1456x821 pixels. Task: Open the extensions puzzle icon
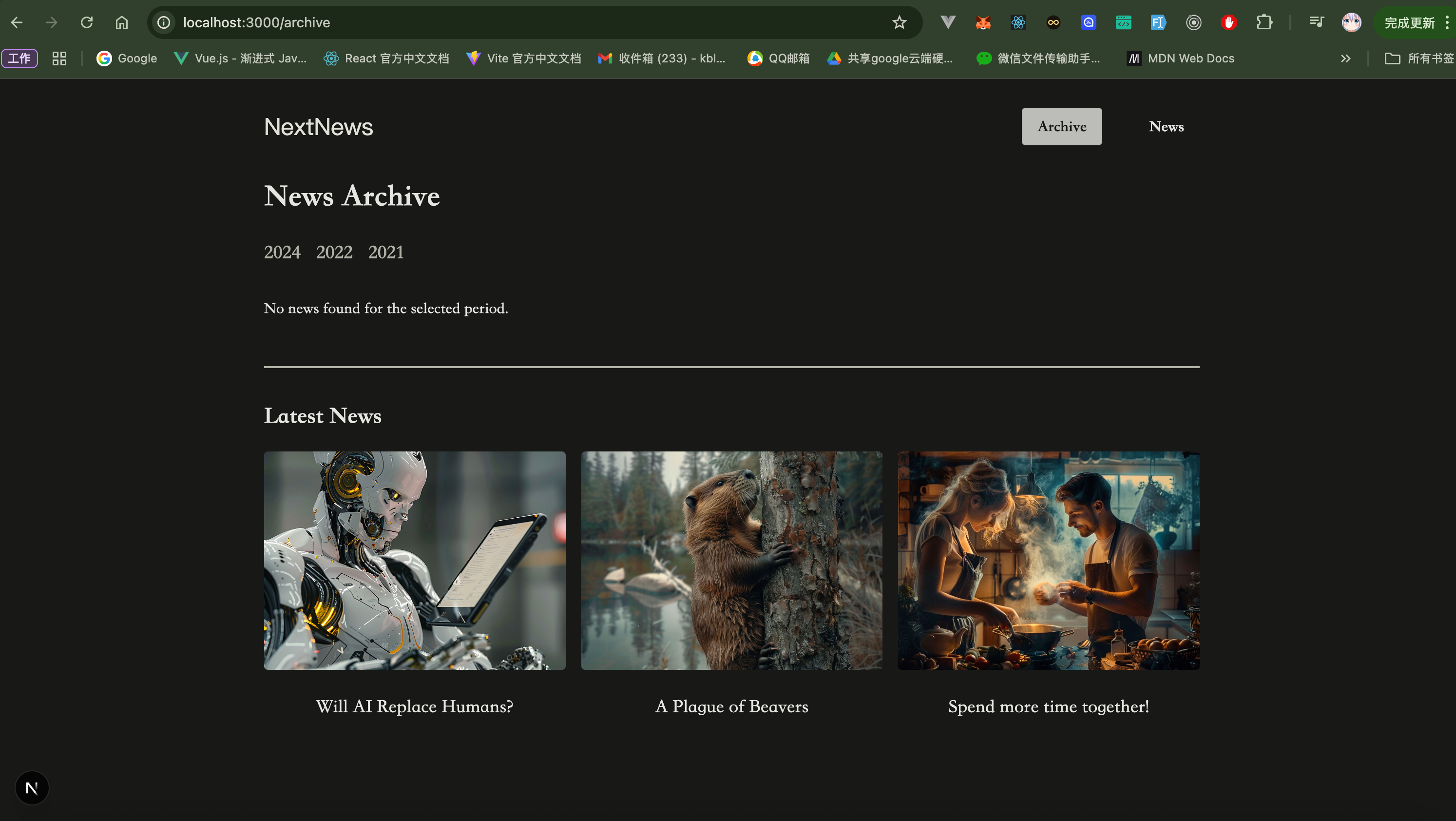[x=1264, y=22]
